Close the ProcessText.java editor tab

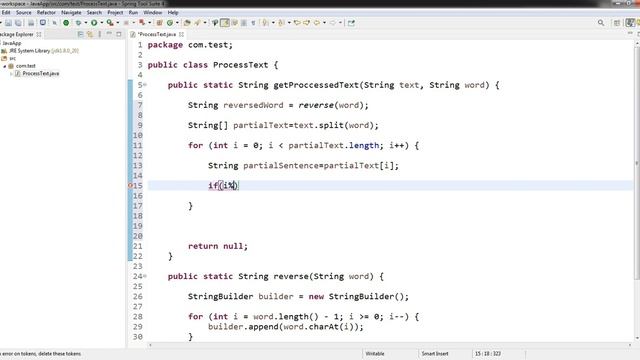(x=181, y=34)
